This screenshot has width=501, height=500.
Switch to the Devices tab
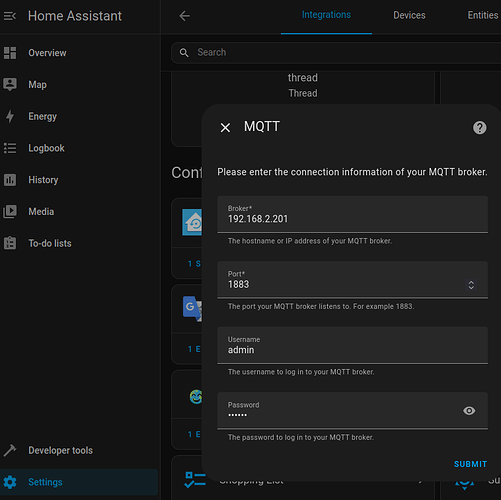(x=409, y=15)
